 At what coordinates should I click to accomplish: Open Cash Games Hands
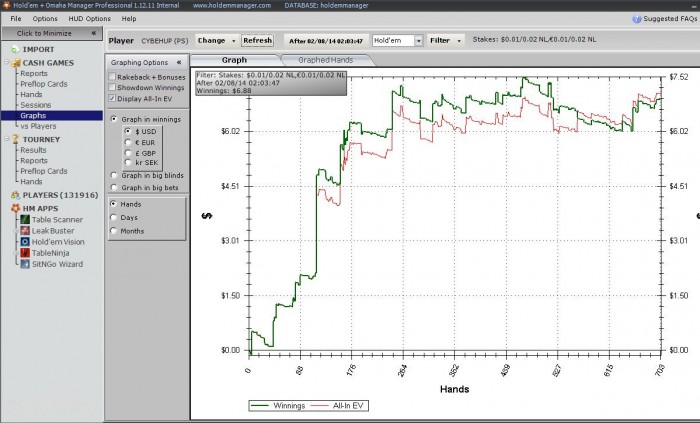point(31,94)
